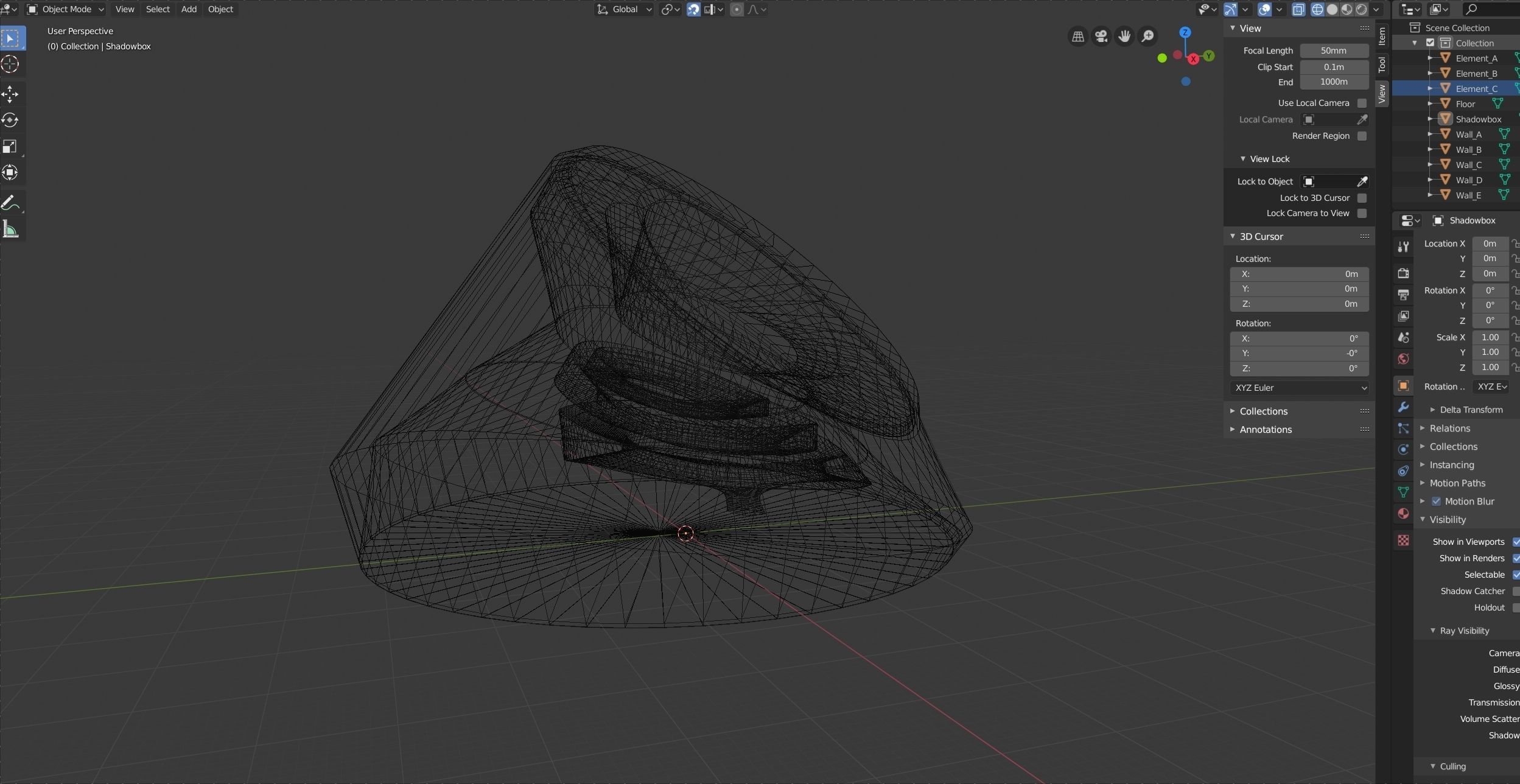Choose the Annotate pencil tool

(x=10, y=203)
